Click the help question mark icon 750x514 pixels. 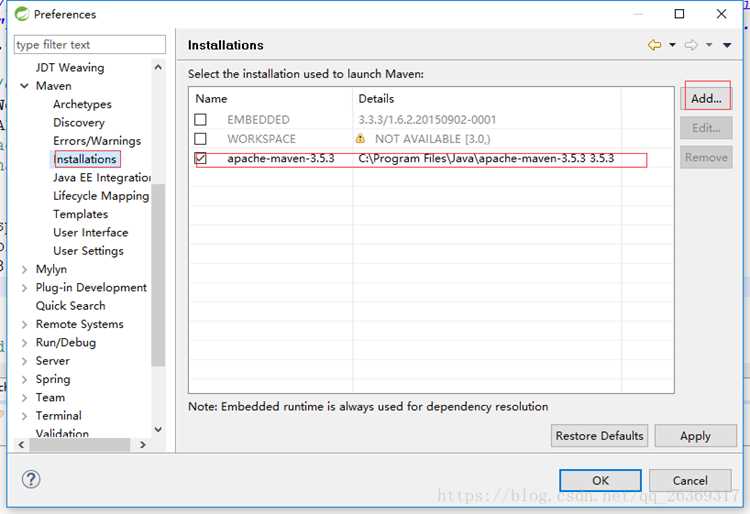[31, 479]
